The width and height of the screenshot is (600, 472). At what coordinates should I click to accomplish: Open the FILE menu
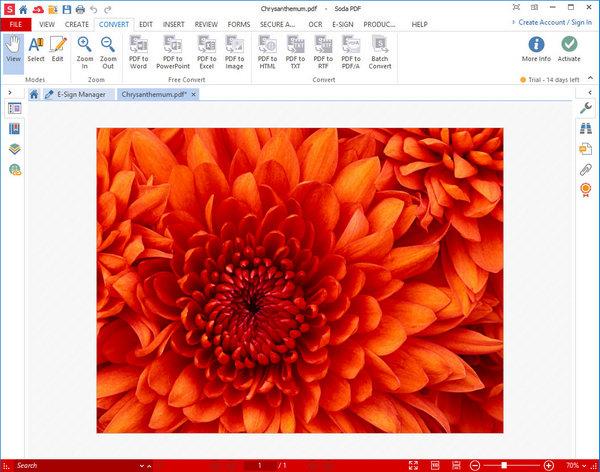[16, 24]
